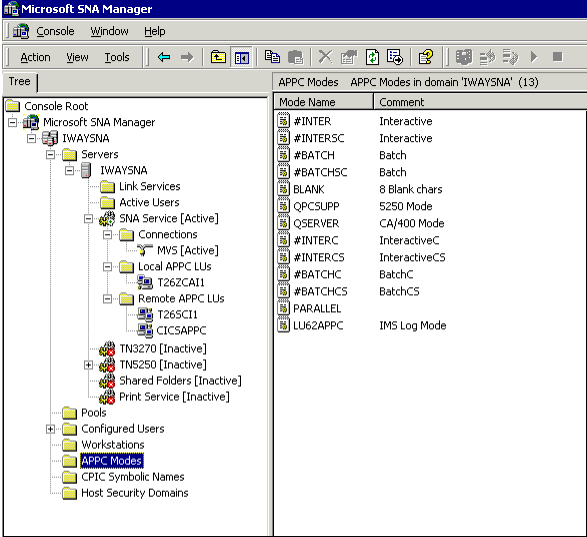Select the CICSAPPC remote LU item

(181, 330)
